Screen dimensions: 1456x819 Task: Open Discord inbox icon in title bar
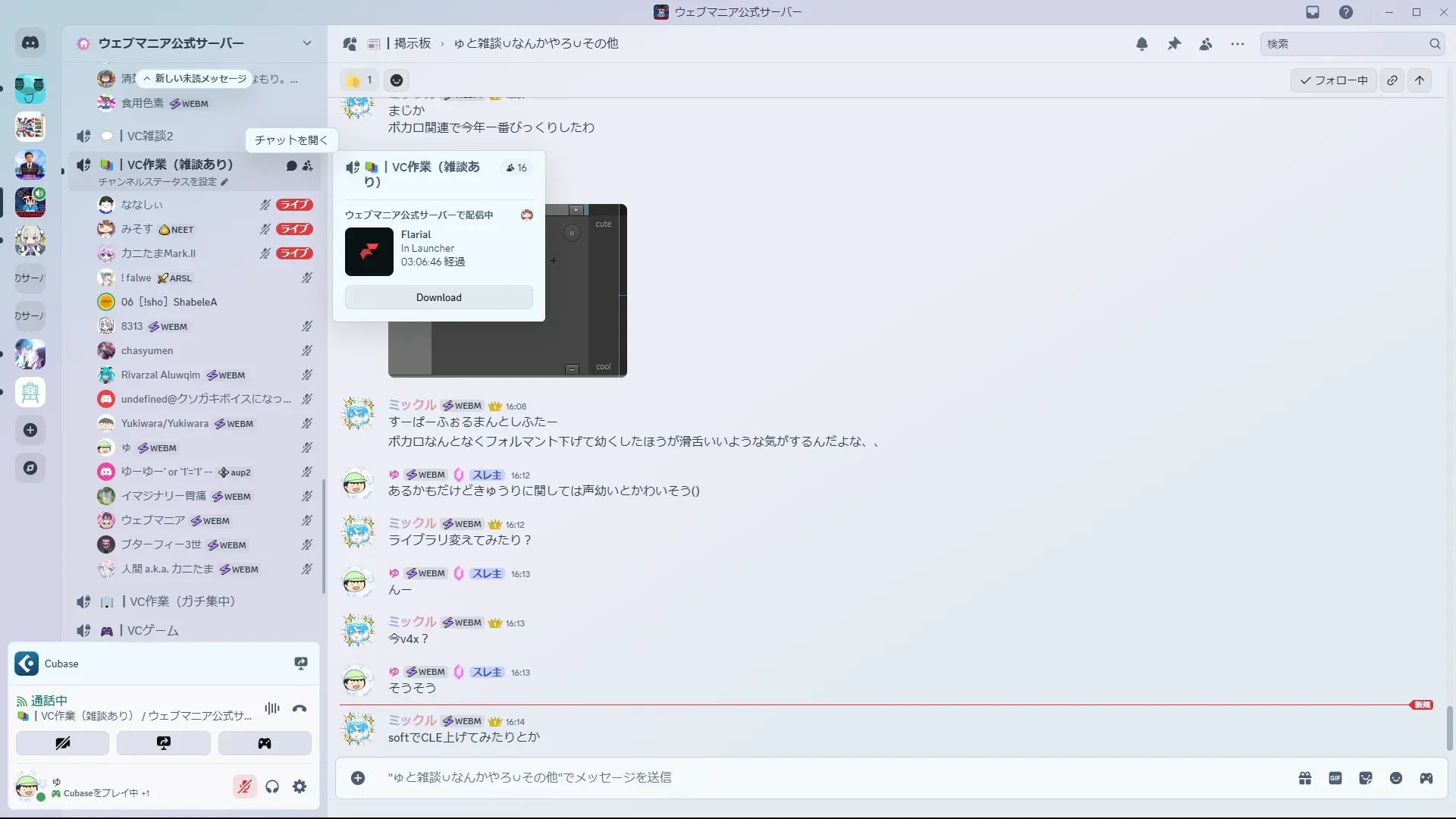(x=1313, y=12)
